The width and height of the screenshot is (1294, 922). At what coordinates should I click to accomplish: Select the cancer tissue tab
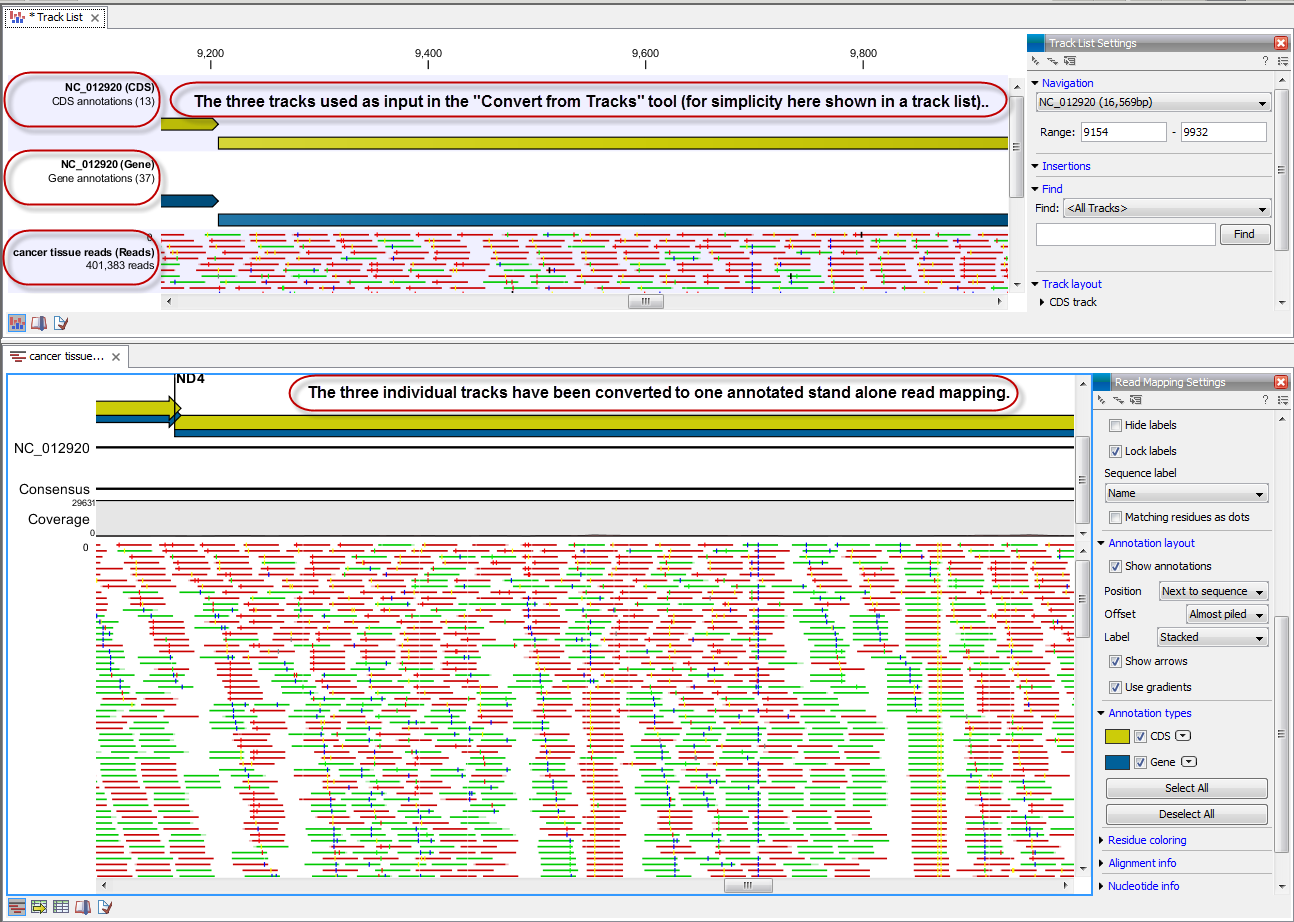point(60,356)
